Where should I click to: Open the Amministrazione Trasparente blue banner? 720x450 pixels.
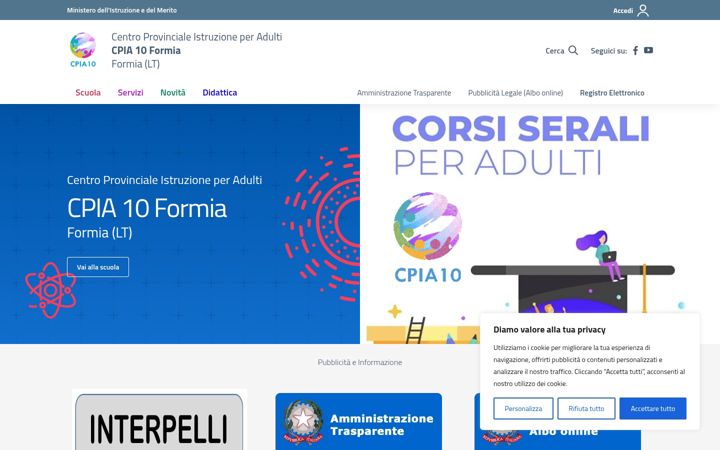tap(359, 422)
